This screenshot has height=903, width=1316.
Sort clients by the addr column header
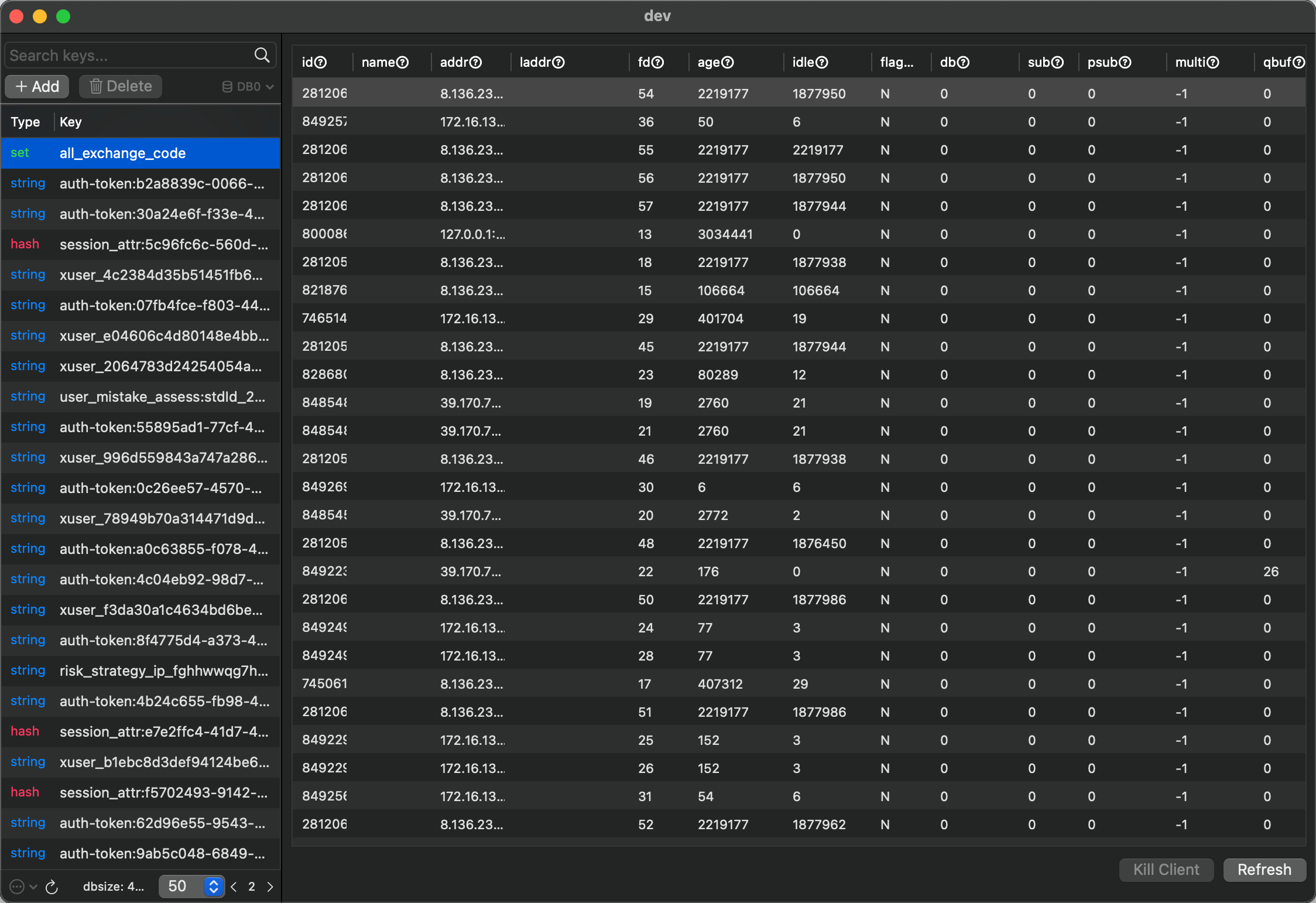point(455,62)
